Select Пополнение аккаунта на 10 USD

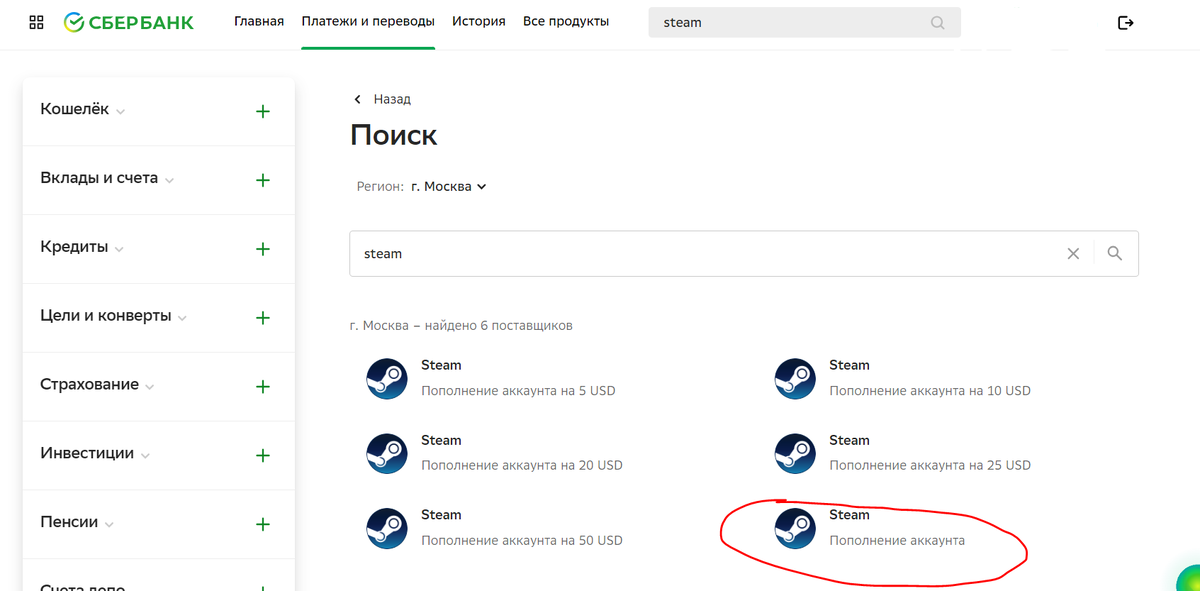930,391
